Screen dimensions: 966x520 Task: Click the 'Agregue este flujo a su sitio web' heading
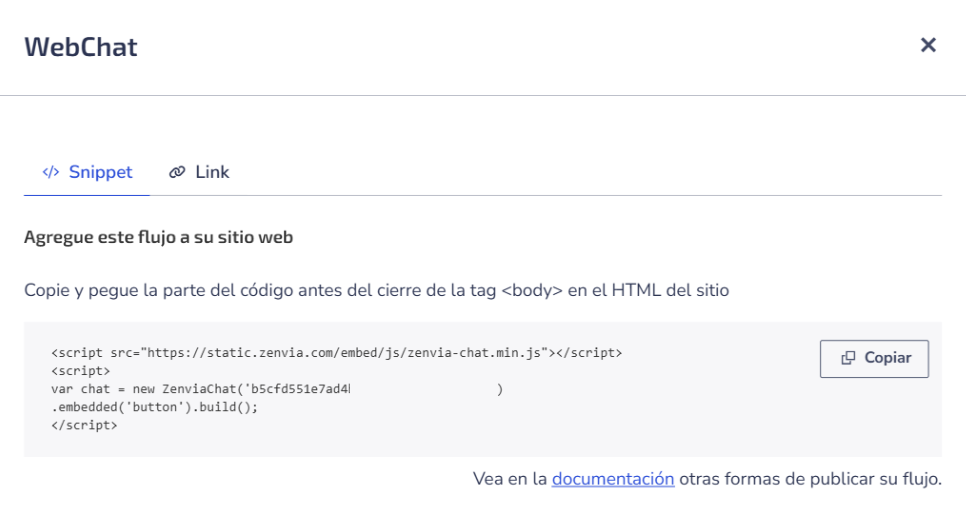[158, 237]
